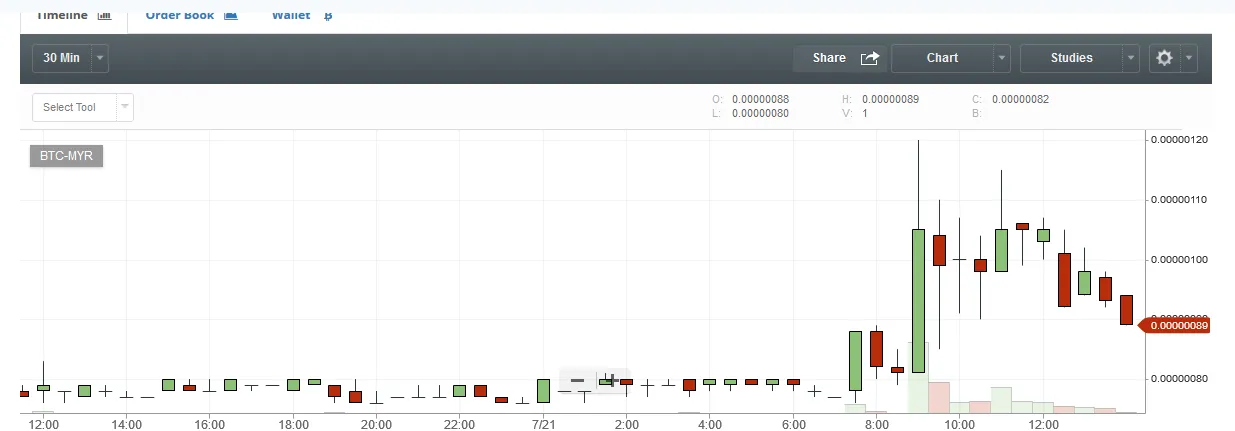Expand the settings gear dropdown arrow
Image resolution: width=1235 pixels, height=431 pixels.
click(x=1188, y=58)
